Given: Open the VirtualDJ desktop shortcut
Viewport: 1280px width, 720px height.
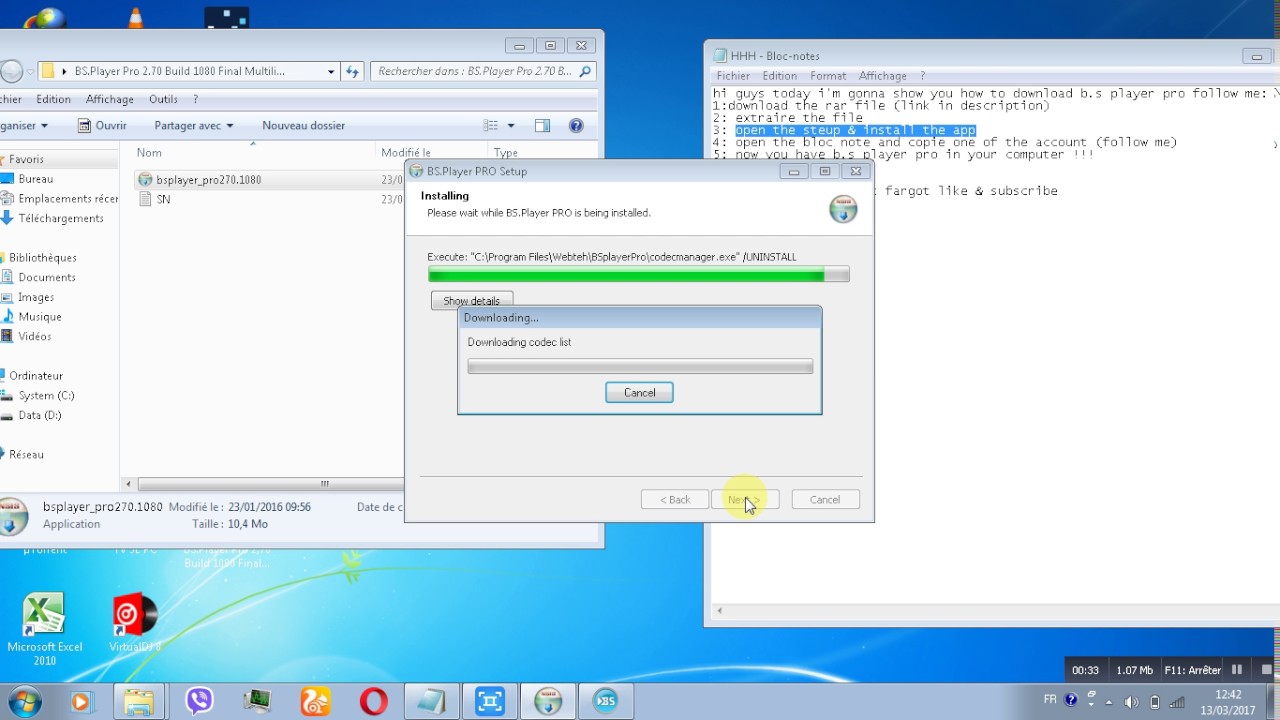Looking at the screenshot, I should click(134, 623).
